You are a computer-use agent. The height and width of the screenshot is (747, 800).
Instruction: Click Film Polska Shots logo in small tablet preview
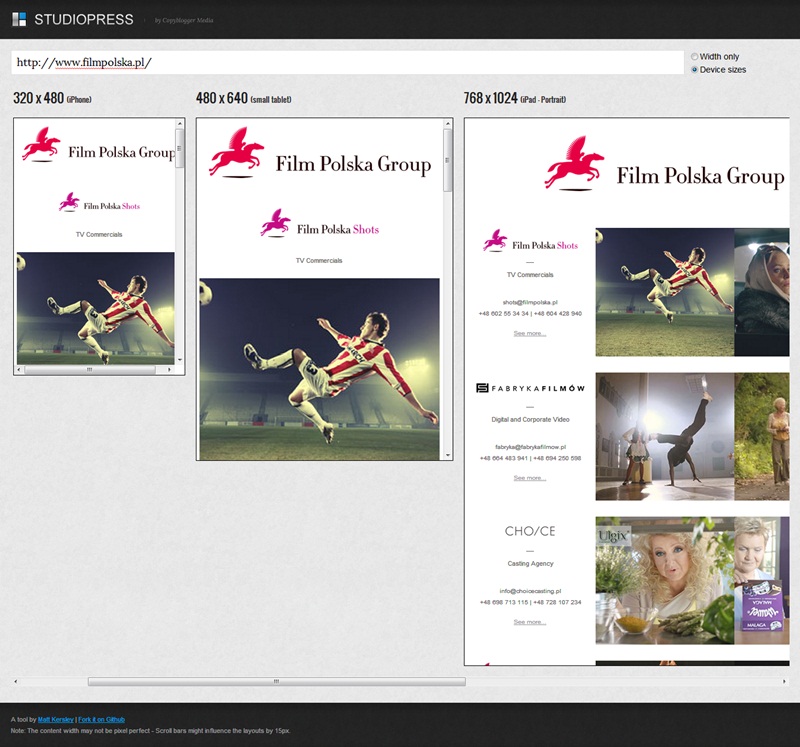[319, 223]
